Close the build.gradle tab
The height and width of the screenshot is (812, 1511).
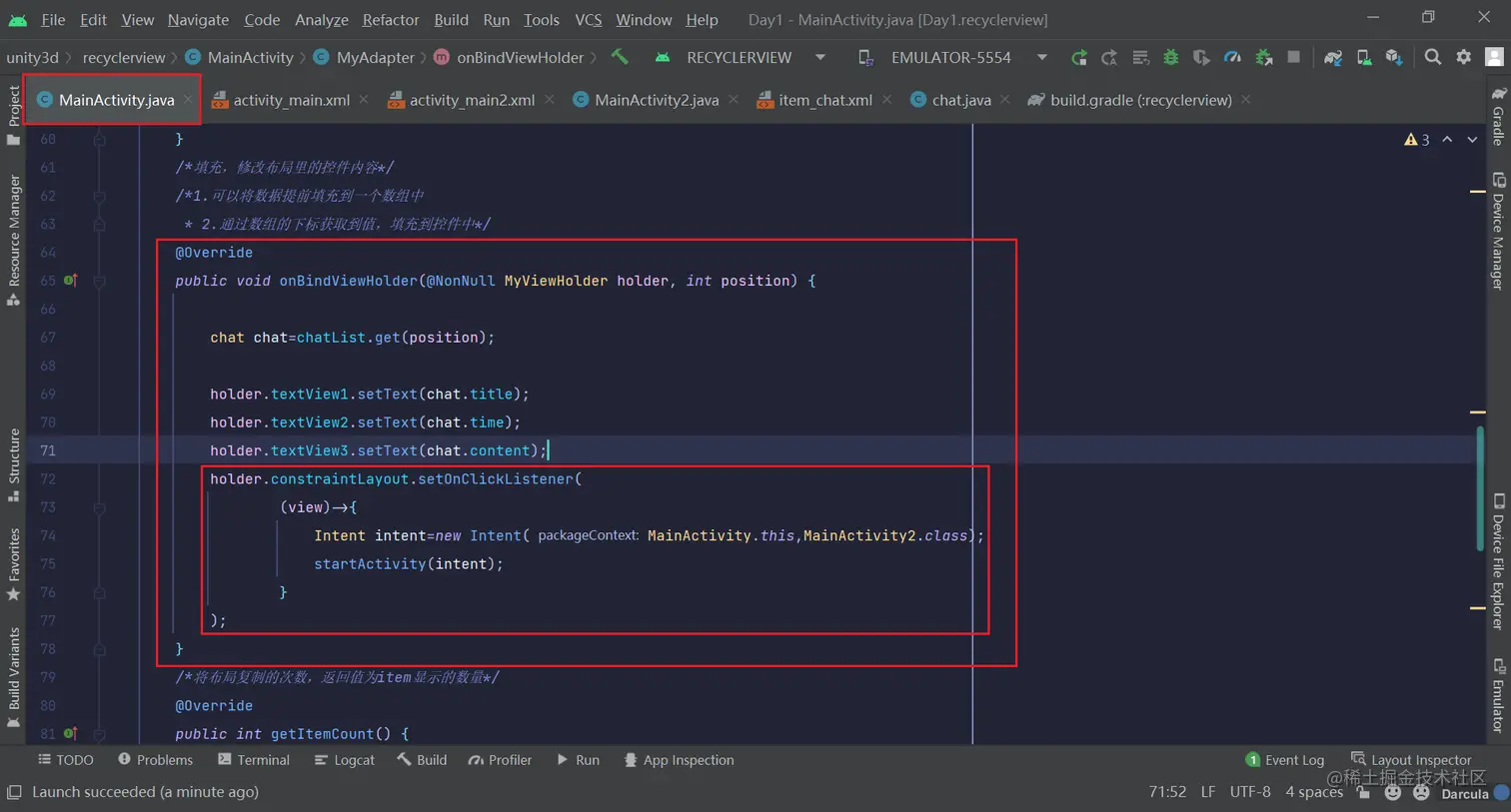1245,100
